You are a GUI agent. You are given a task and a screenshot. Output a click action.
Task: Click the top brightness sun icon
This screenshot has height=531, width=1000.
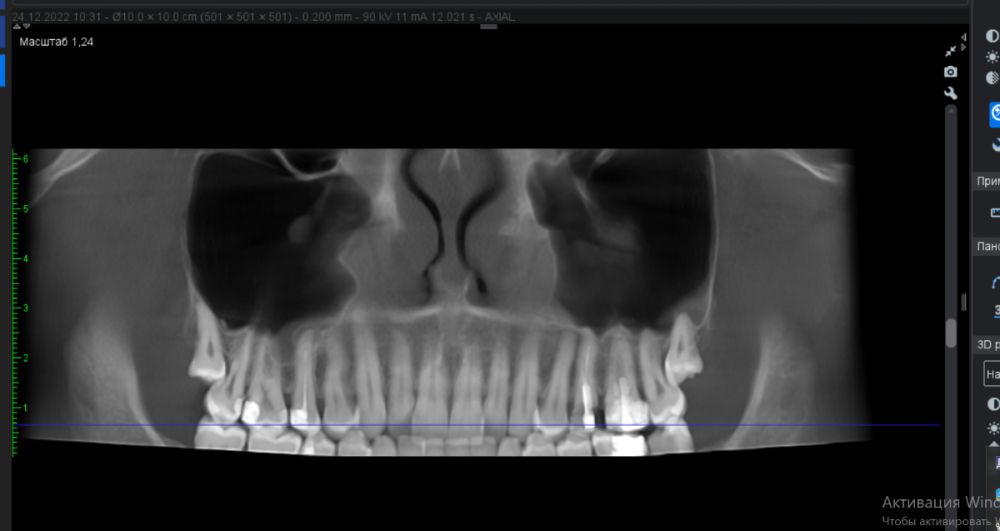point(992,57)
